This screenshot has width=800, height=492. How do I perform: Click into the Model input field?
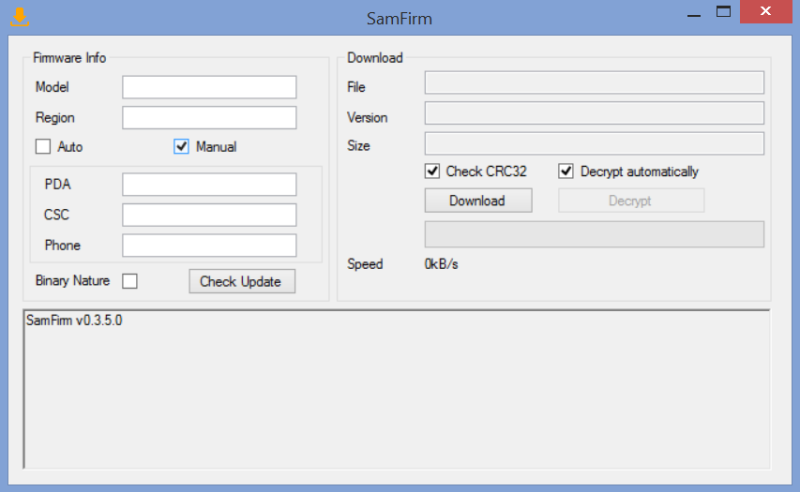[209, 87]
